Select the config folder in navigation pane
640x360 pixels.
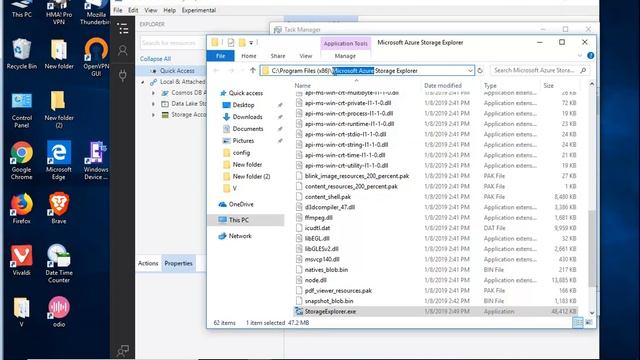click(x=241, y=153)
